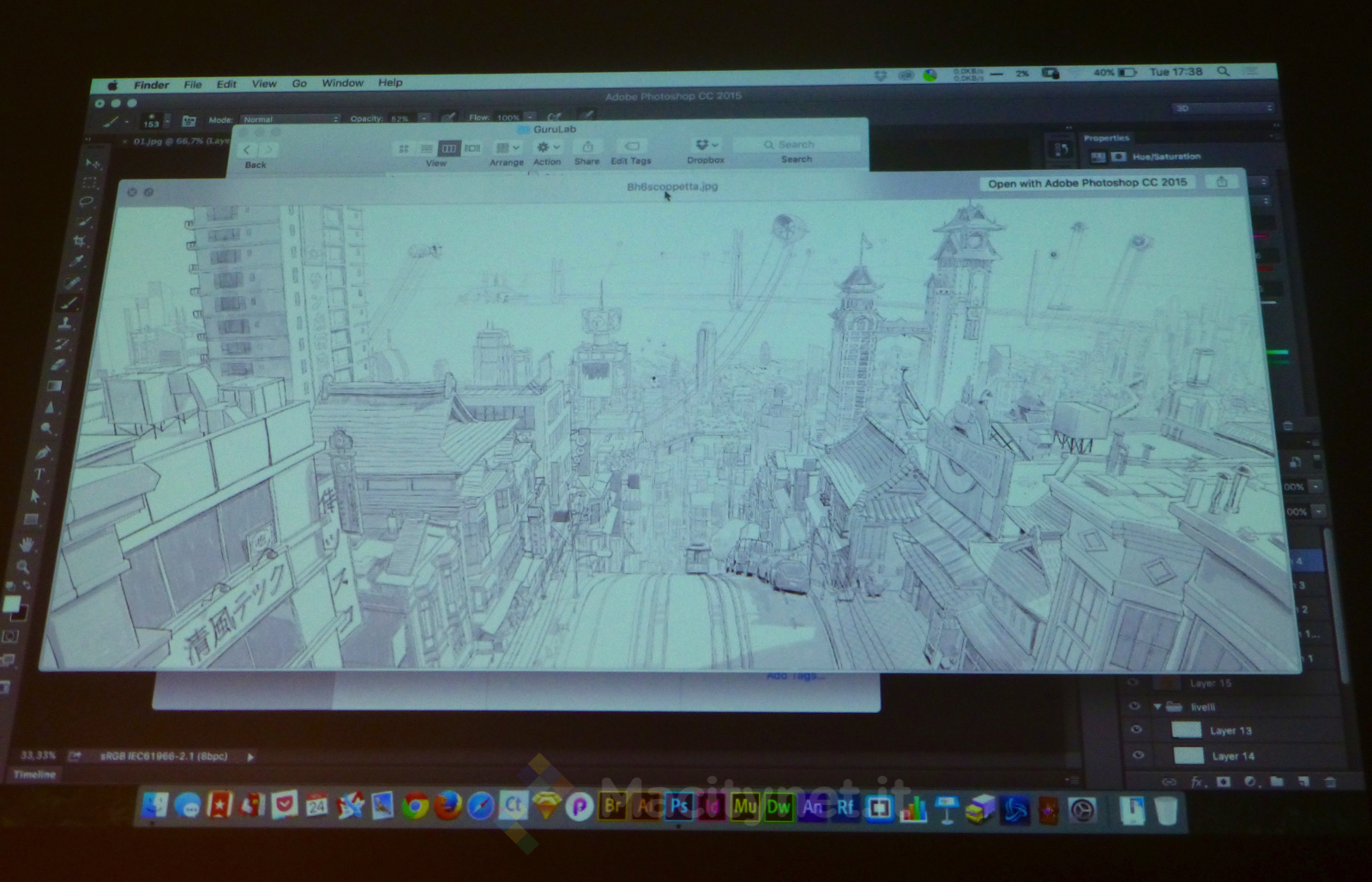This screenshot has width=1372, height=882.
Task: Select the Pen tool
Action: pyautogui.click(x=44, y=451)
